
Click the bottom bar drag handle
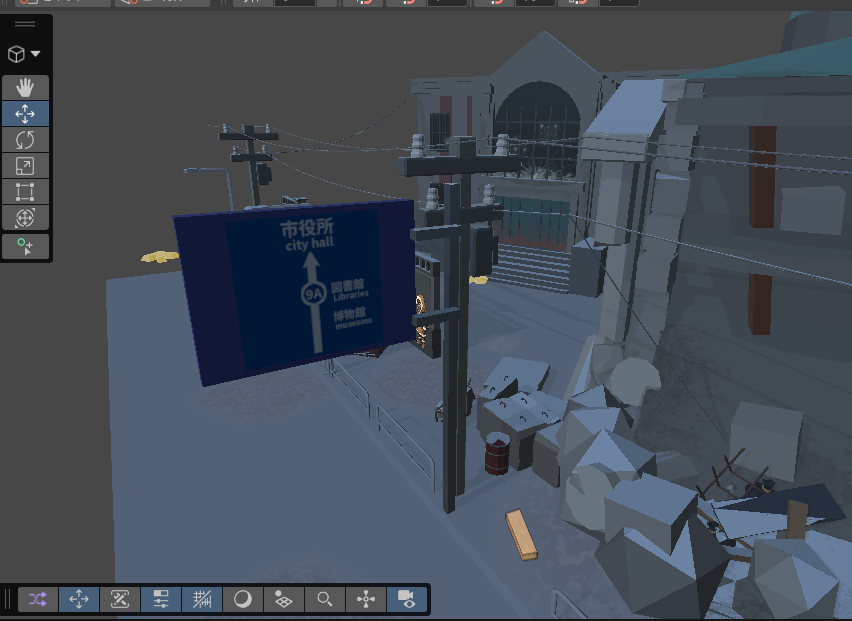[8, 600]
